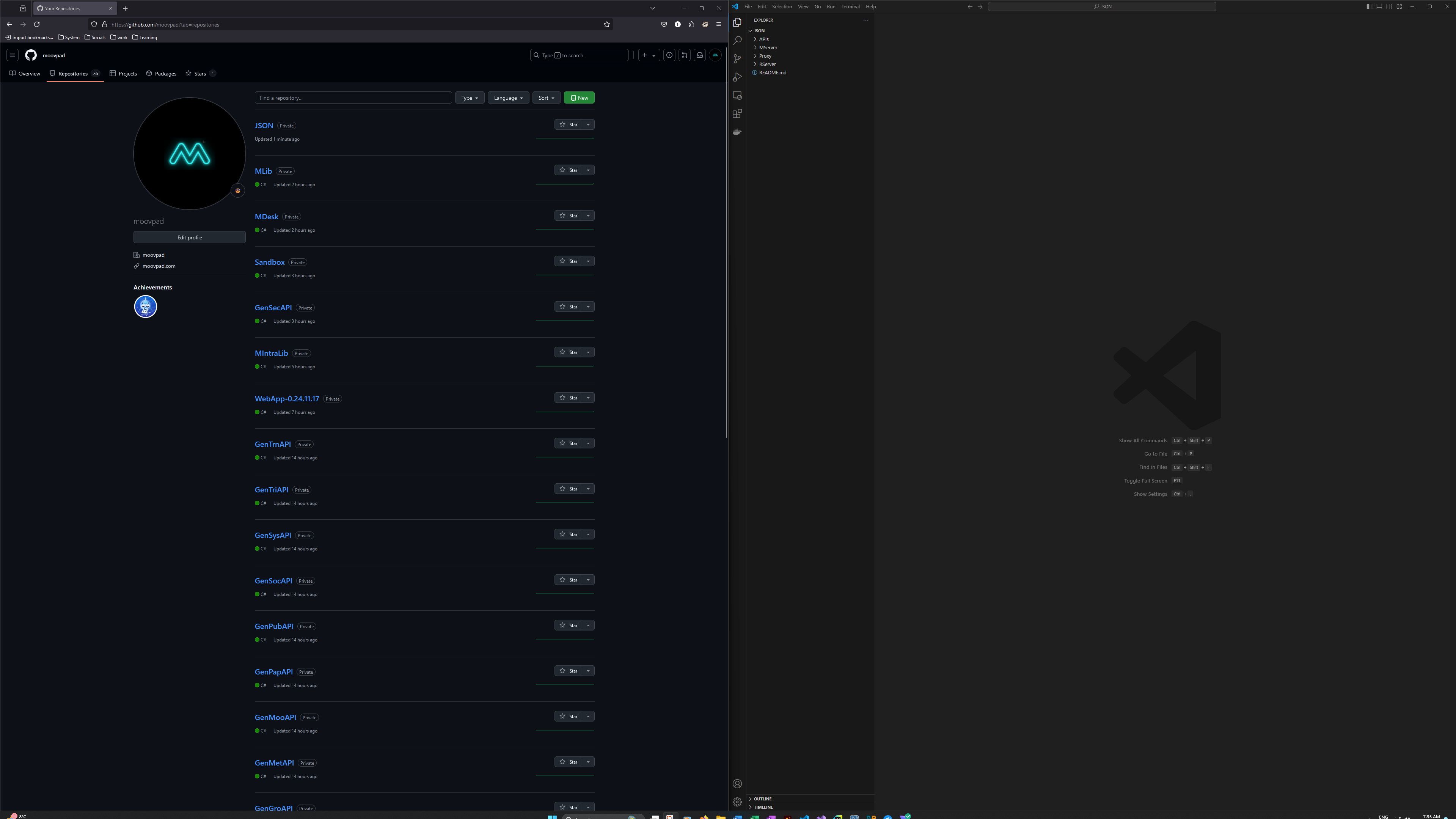Open the Docker view in the activity bar

point(737,132)
